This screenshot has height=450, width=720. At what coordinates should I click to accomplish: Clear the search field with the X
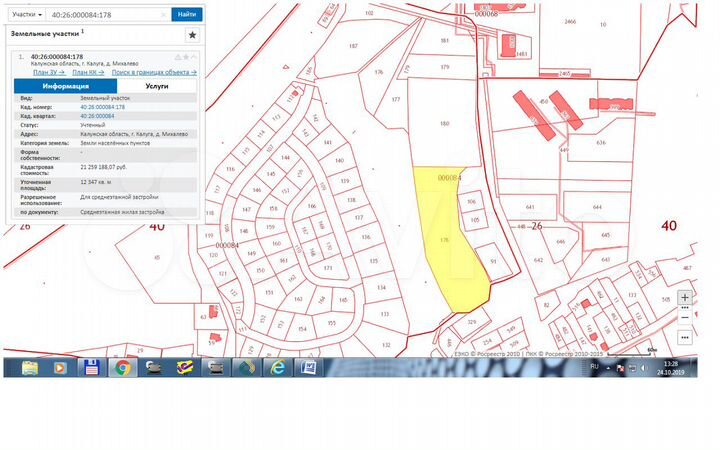pyautogui.click(x=161, y=15)
